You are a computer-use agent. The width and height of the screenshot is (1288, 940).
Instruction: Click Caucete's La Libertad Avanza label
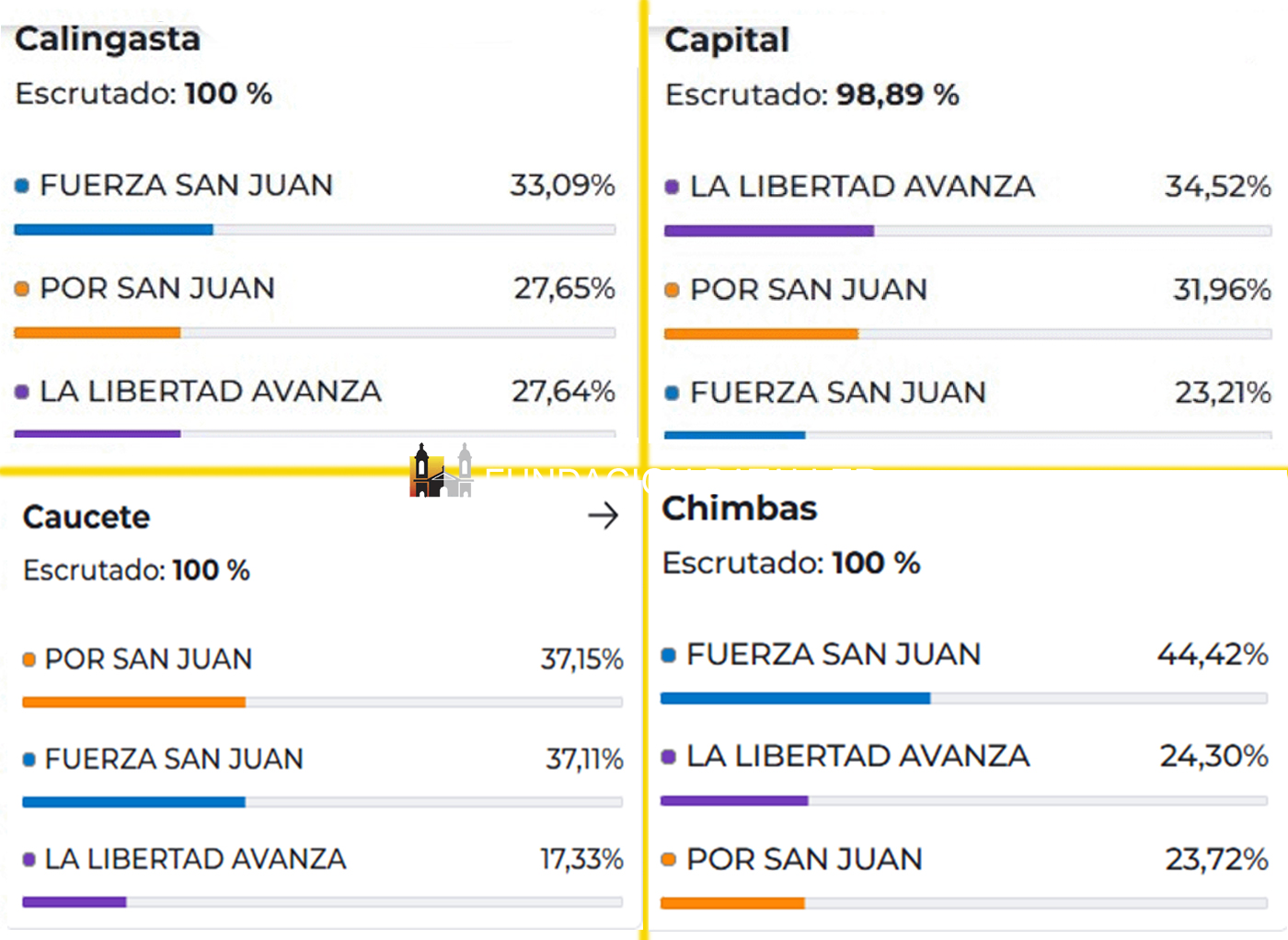[x=195, y=859]
